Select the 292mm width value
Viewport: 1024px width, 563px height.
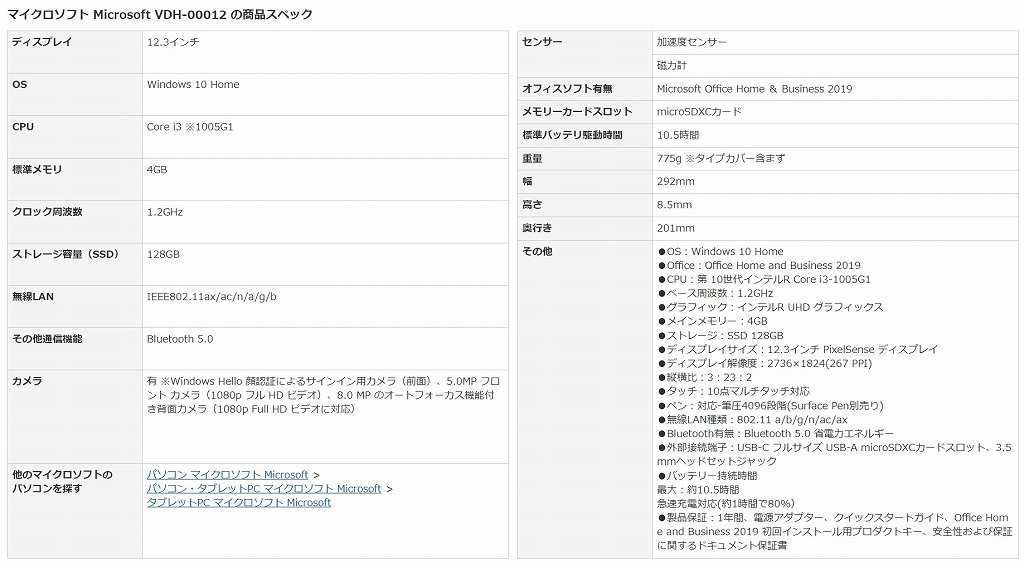[676, 182]
